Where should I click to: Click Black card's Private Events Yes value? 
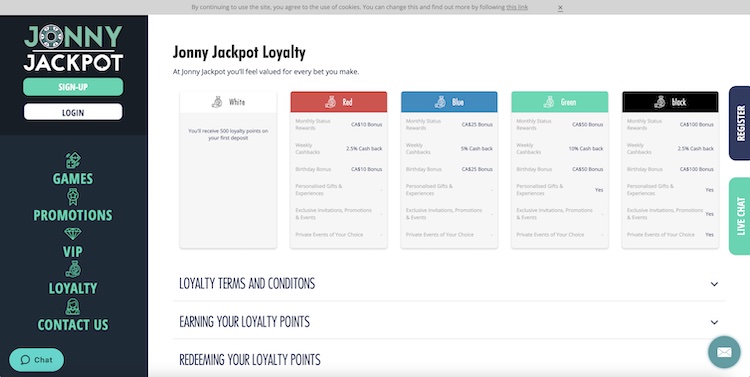point(709,234)
